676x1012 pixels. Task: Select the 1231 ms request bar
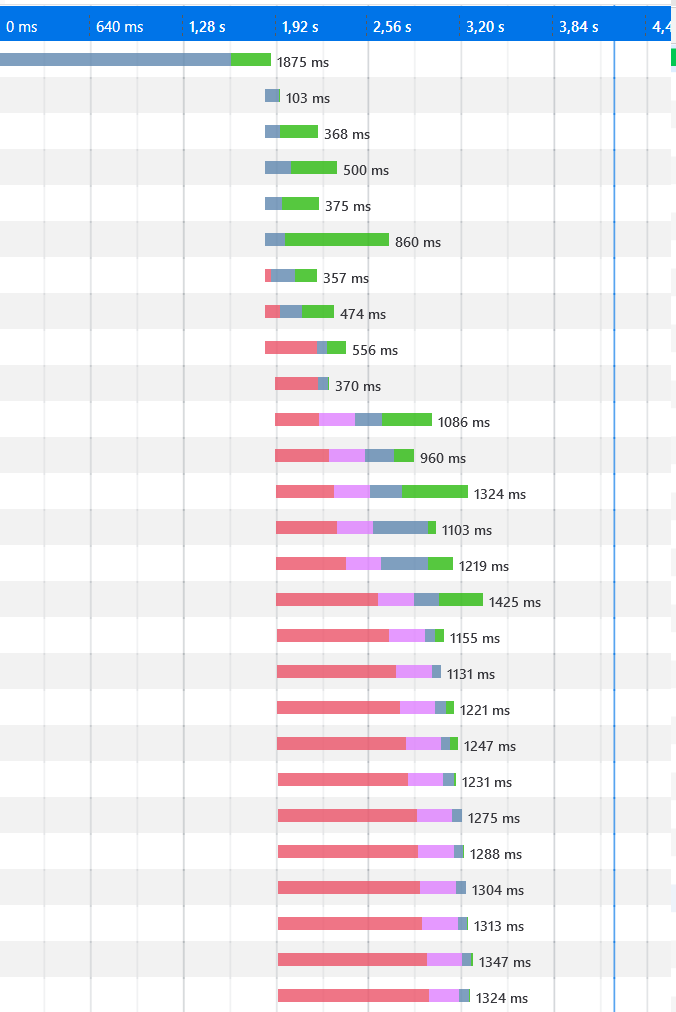pyautogui.click(x=367, y=780)
